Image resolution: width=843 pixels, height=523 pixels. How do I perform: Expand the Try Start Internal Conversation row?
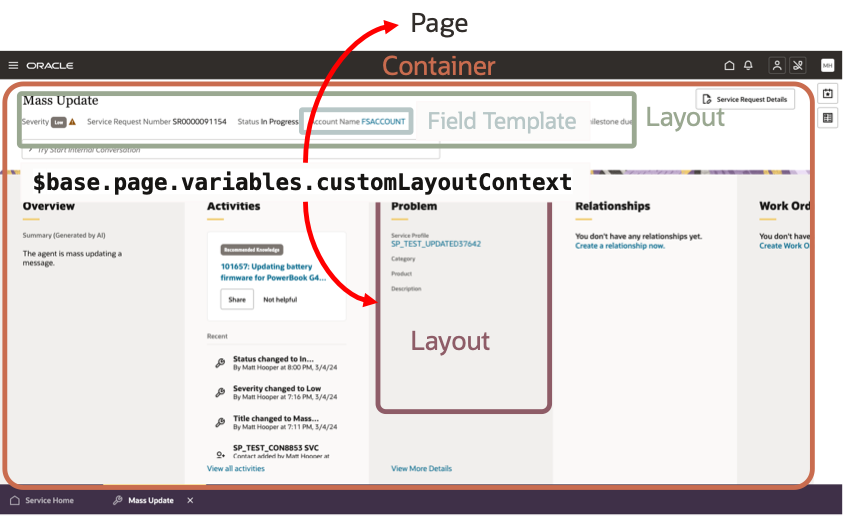coord(231,150)
